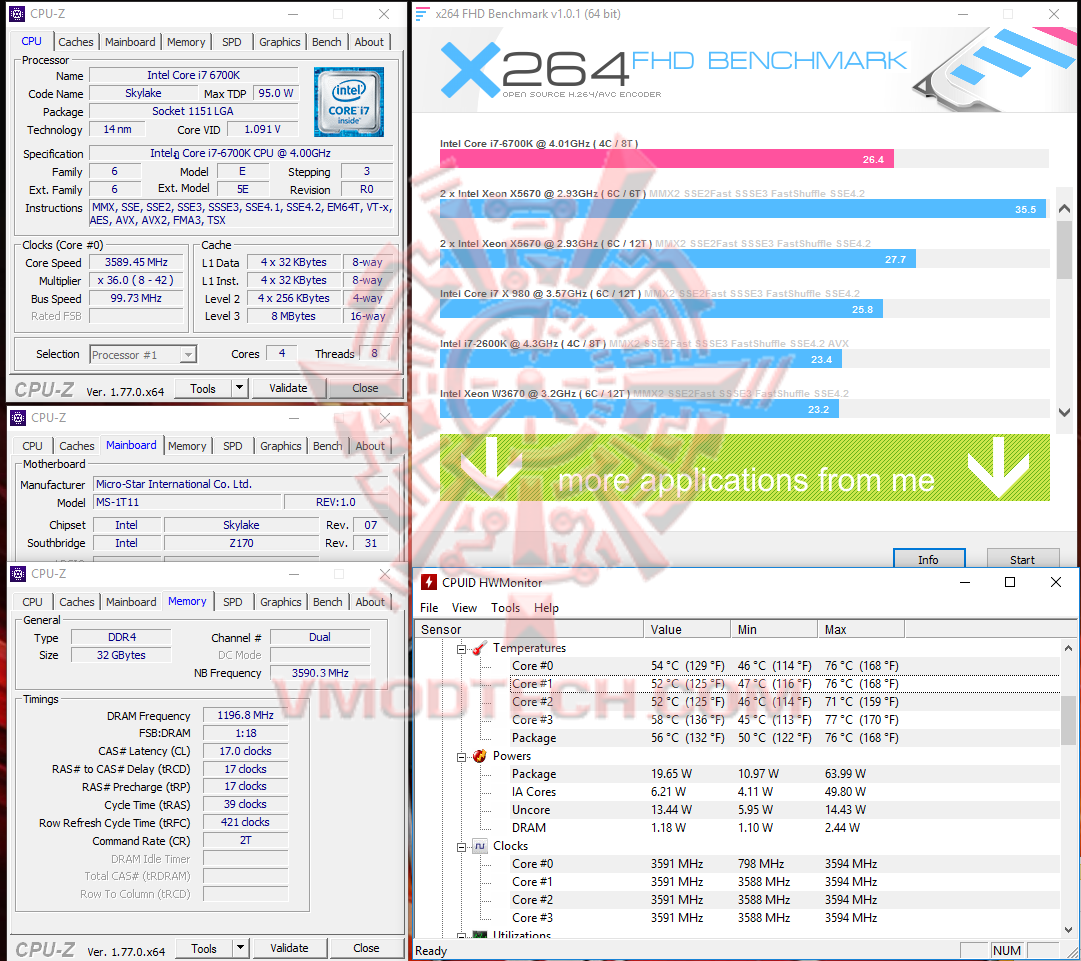Click the pink i7-6700K 26.4 result bar

tap(667, 159)
